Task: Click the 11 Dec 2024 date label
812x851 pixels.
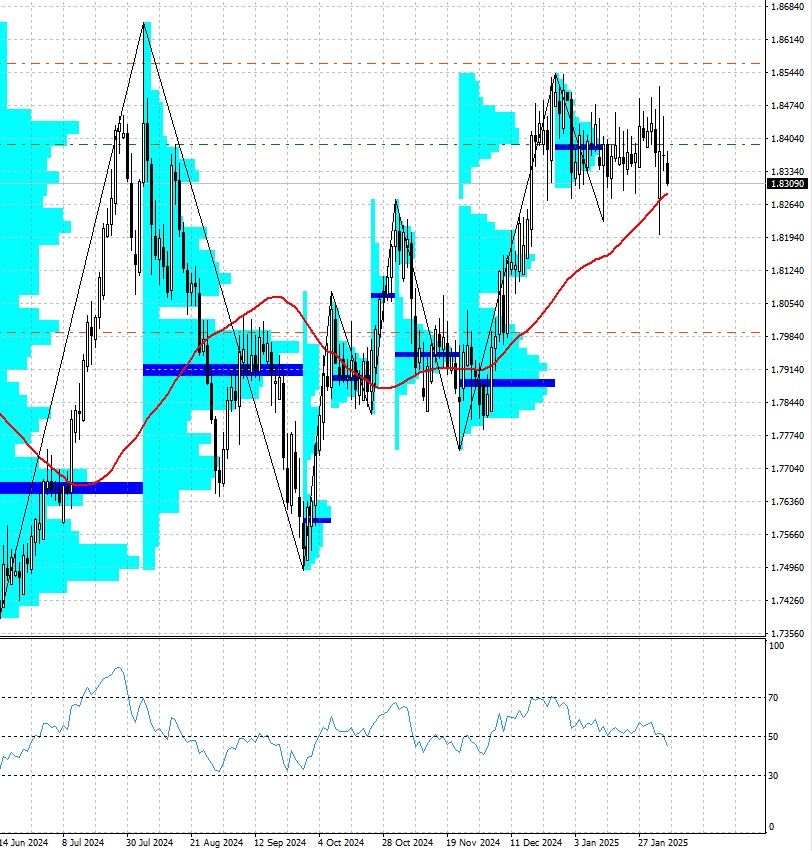Action: point(536,842)
